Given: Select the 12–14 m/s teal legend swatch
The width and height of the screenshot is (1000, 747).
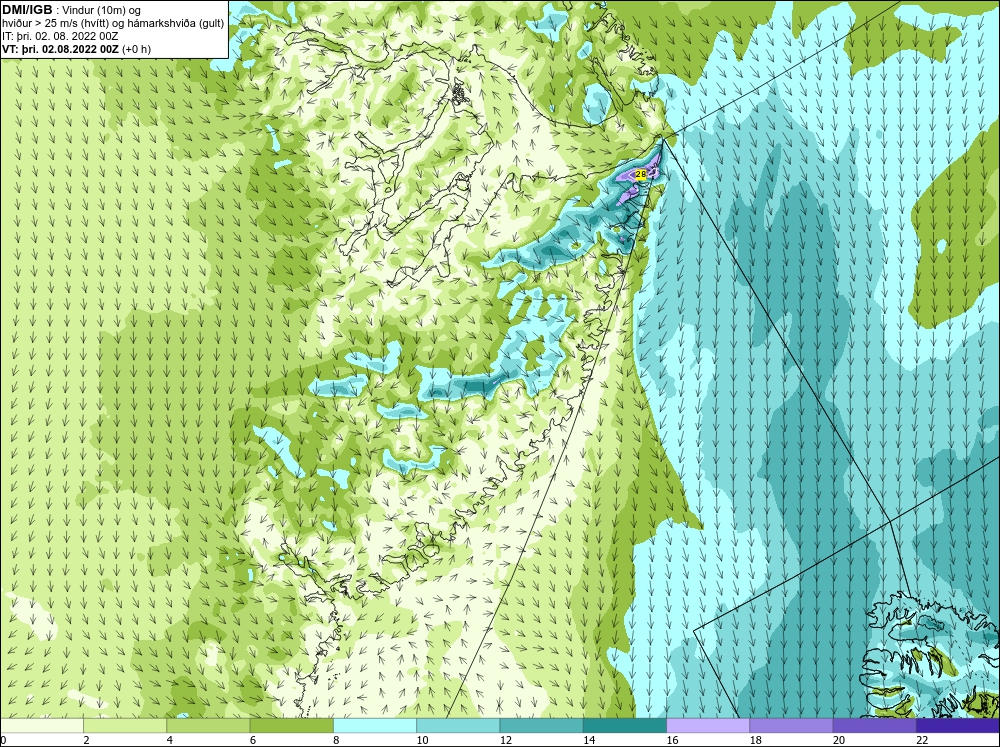Looking at the screenshot, I should [x=541, y=725].
